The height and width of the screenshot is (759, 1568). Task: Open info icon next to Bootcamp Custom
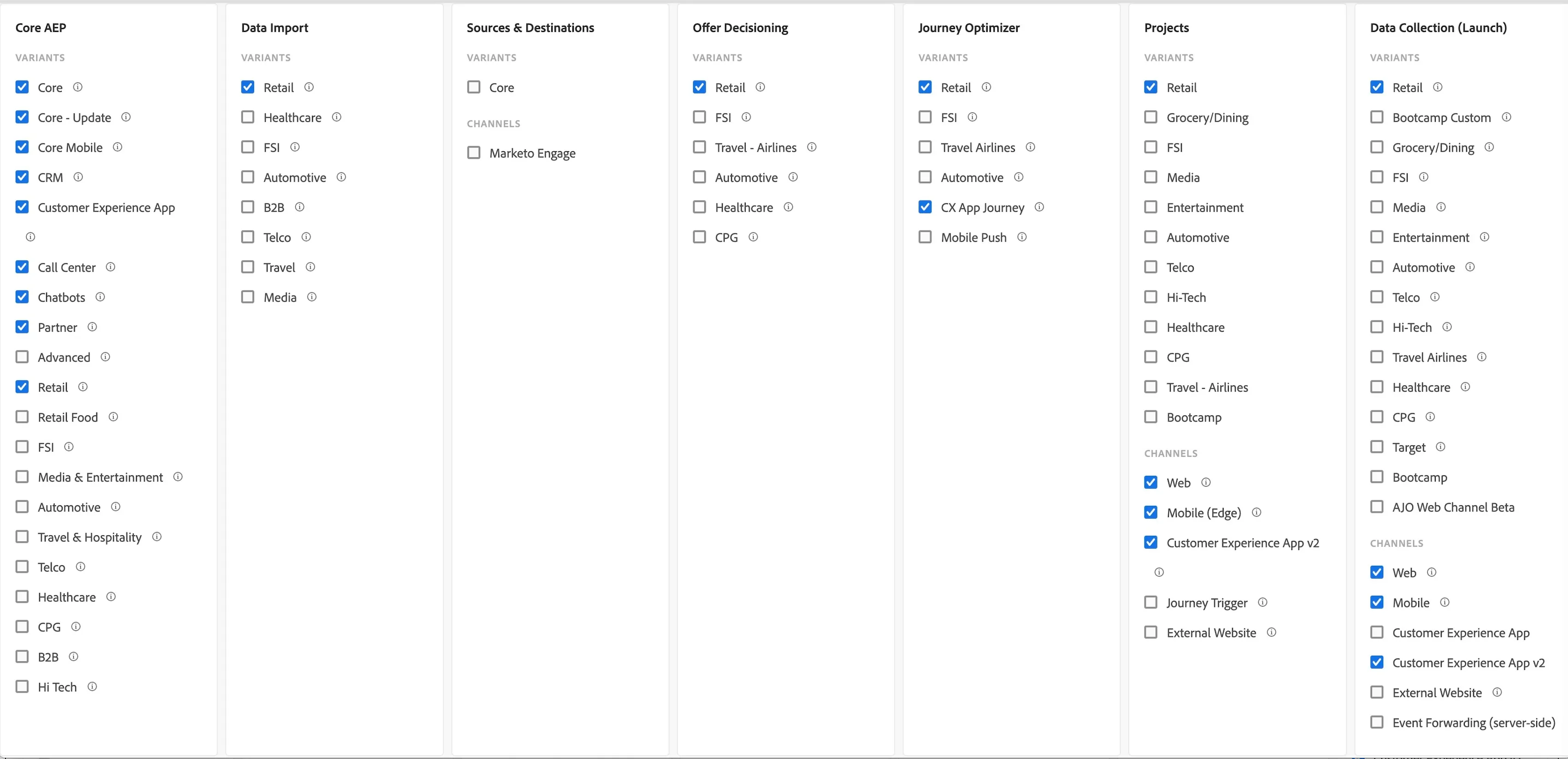point(1507,117)
